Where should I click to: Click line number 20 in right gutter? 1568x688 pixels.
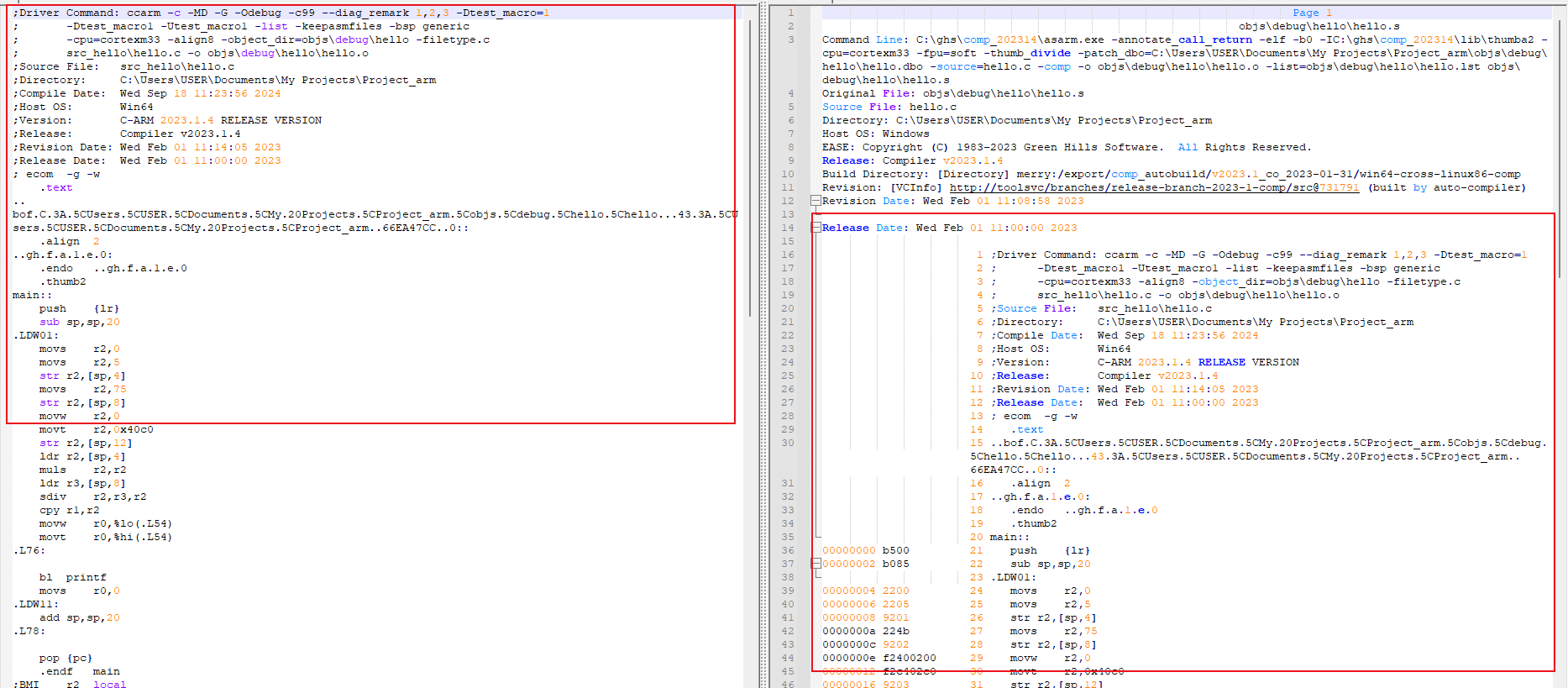pos(788,308)
